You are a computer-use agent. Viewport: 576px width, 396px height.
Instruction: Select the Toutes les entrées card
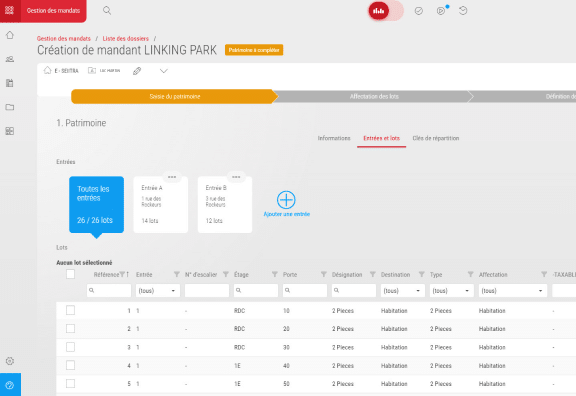pos(97,205)
